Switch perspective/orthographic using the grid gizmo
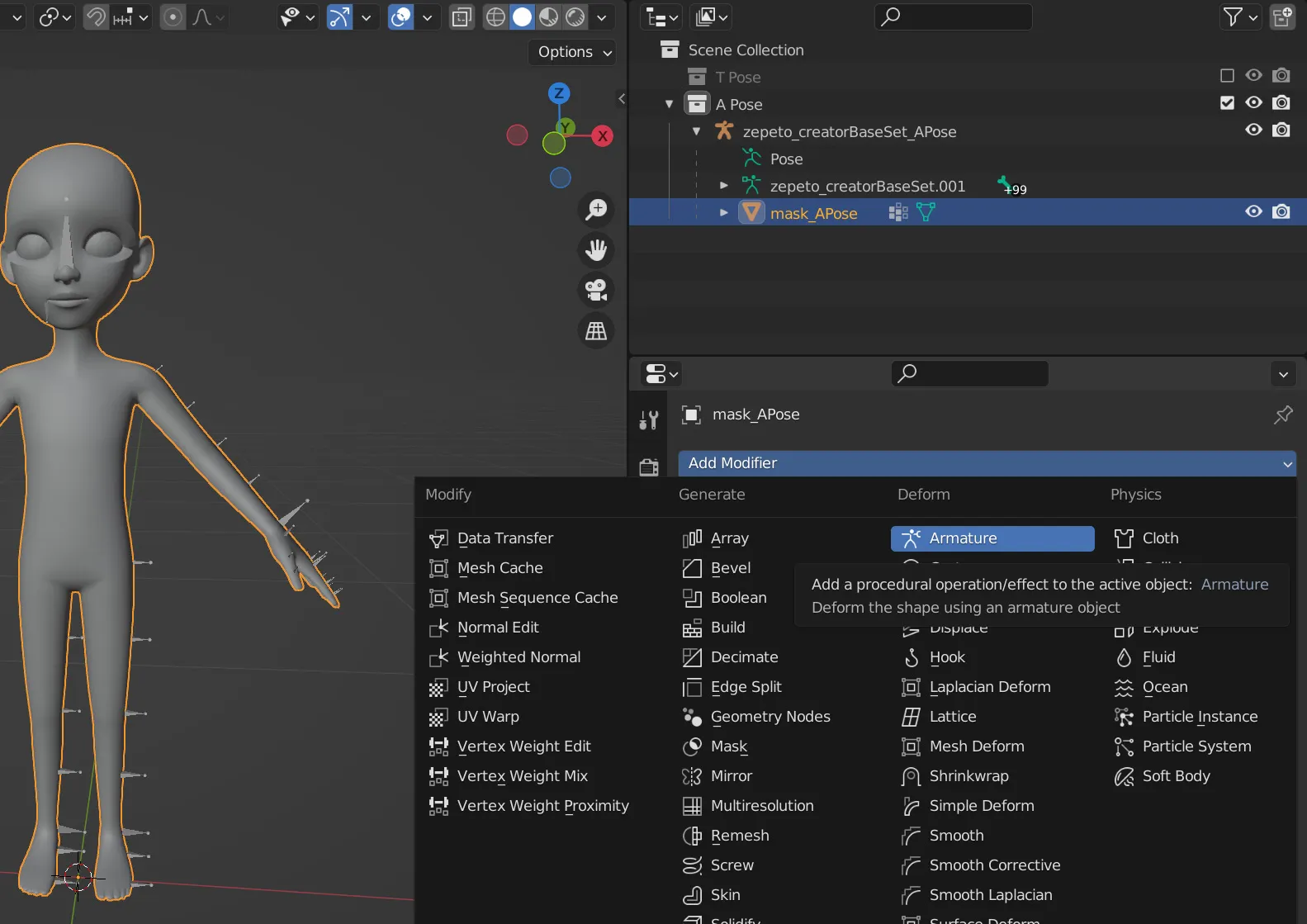1307x924 pixels. tap(596, 330)
